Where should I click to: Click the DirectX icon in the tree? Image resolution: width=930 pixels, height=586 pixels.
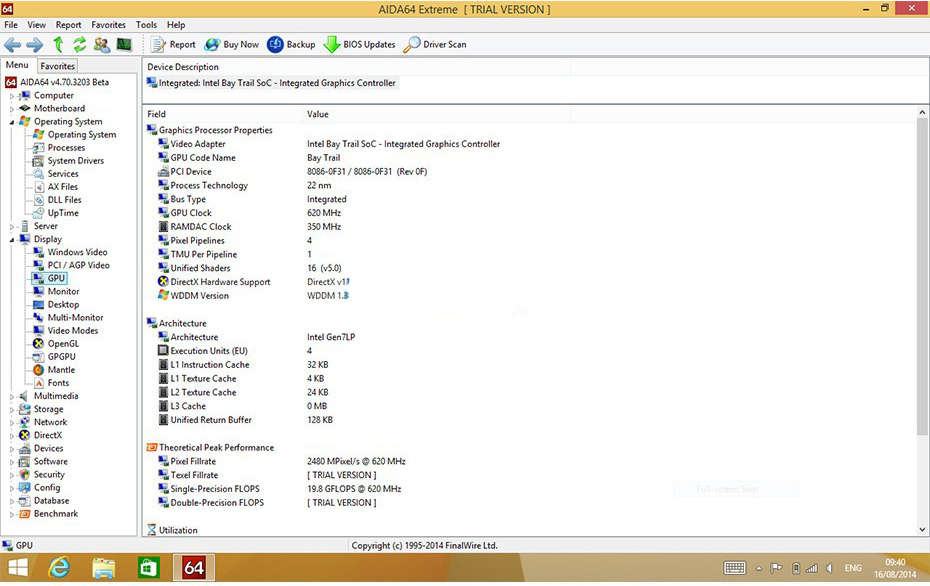(24, 435)
